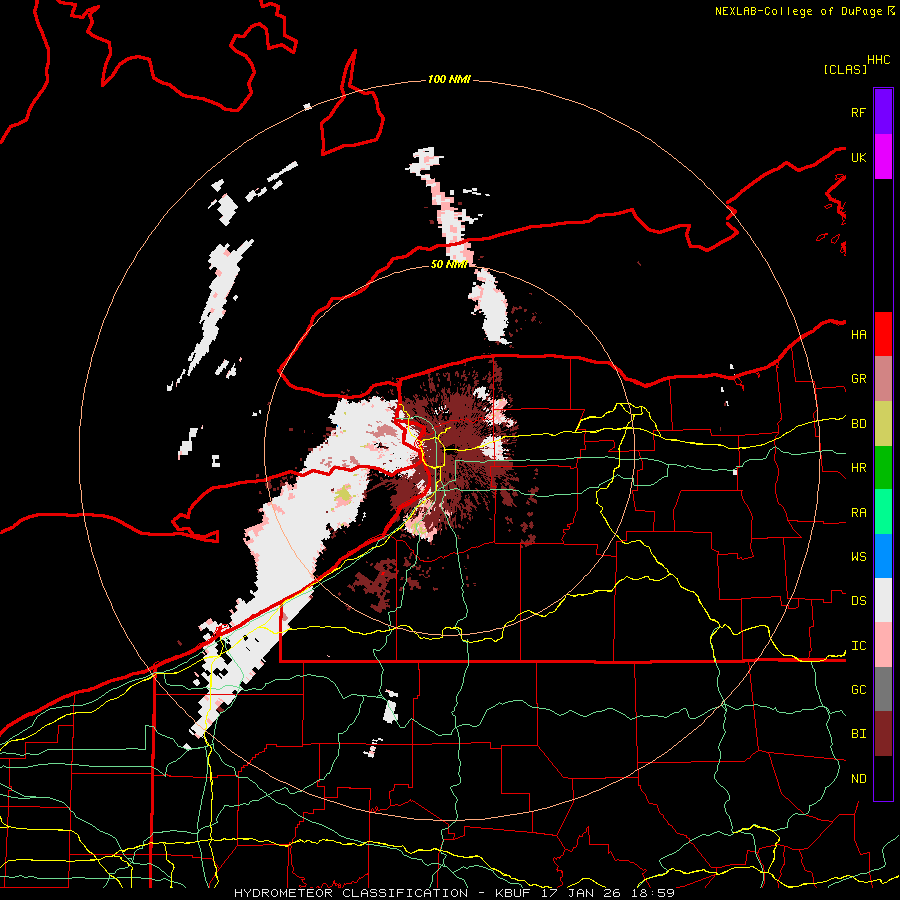The width and height of the screenshot is (900, 900).
Task: Click the purple RF legend color swatch
Action: tap(883, 112)
